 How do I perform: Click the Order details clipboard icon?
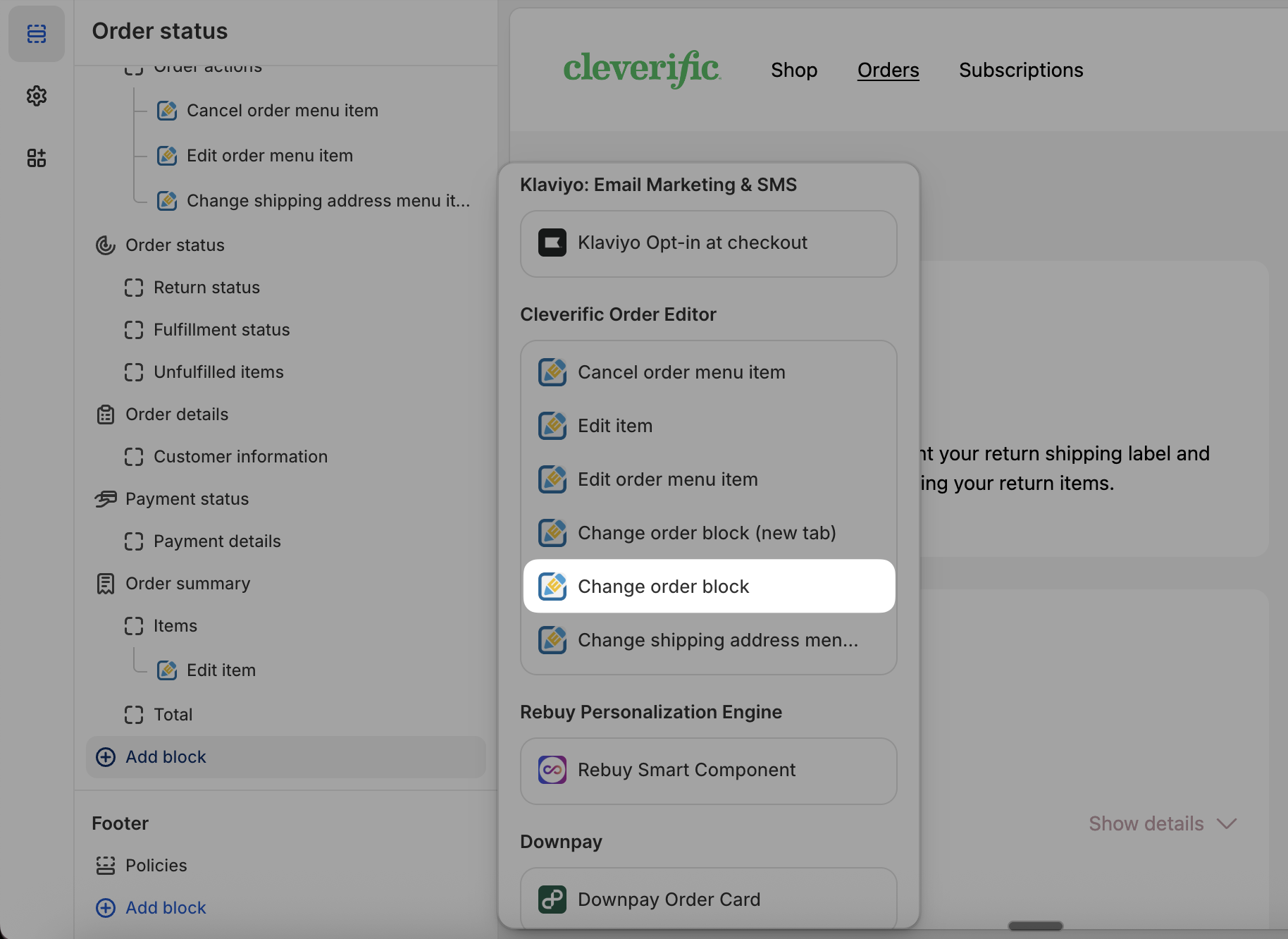click(x=106, y=415)
